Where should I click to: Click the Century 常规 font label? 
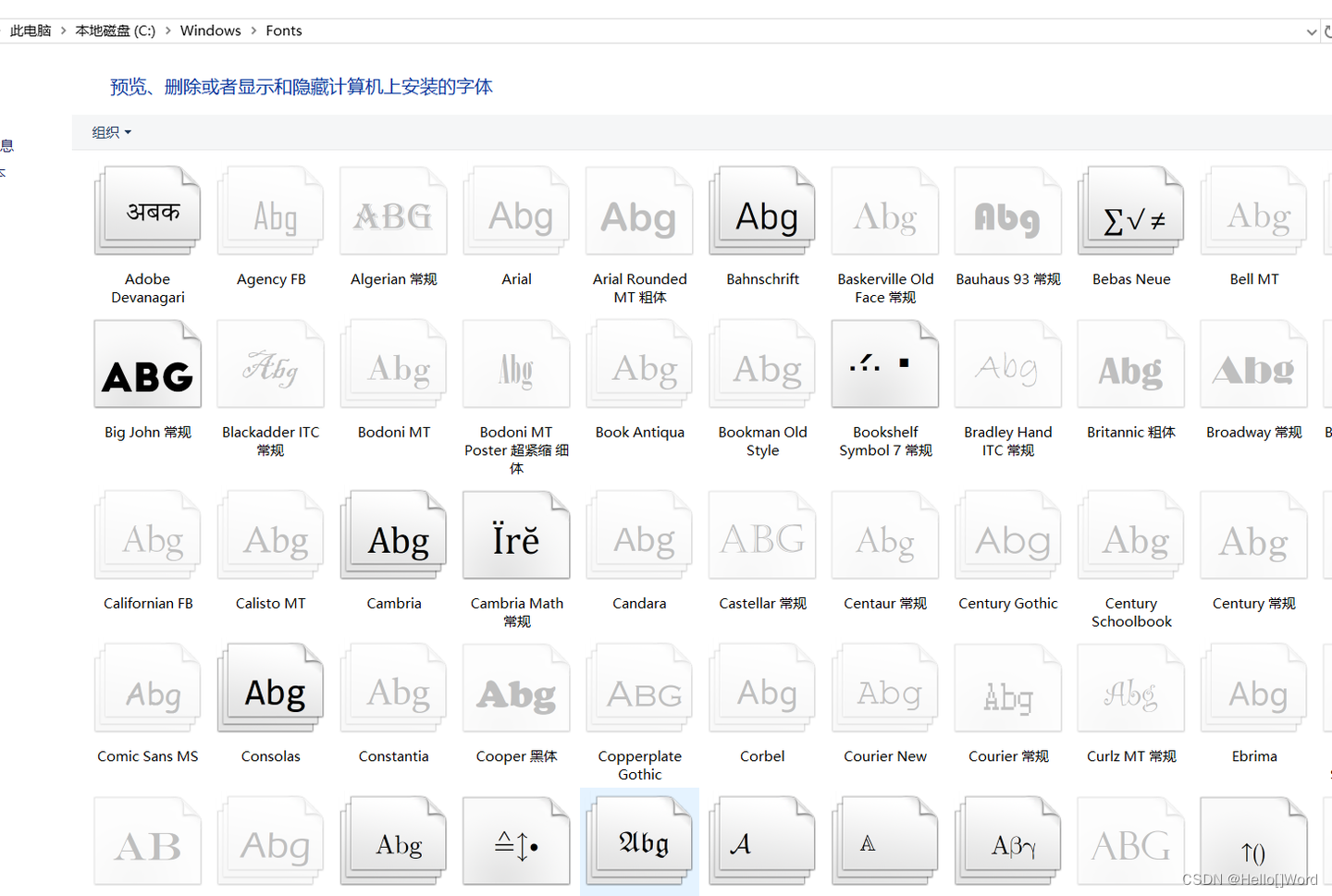1254,603
